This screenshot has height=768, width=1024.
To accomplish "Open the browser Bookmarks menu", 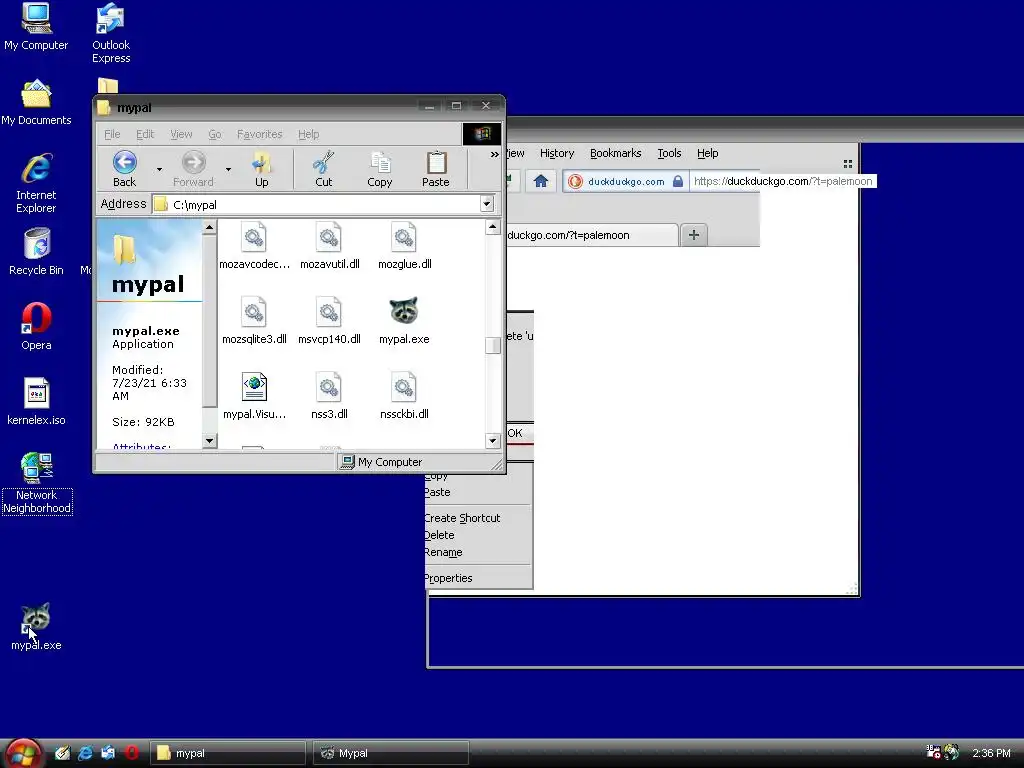I will 615,153.
